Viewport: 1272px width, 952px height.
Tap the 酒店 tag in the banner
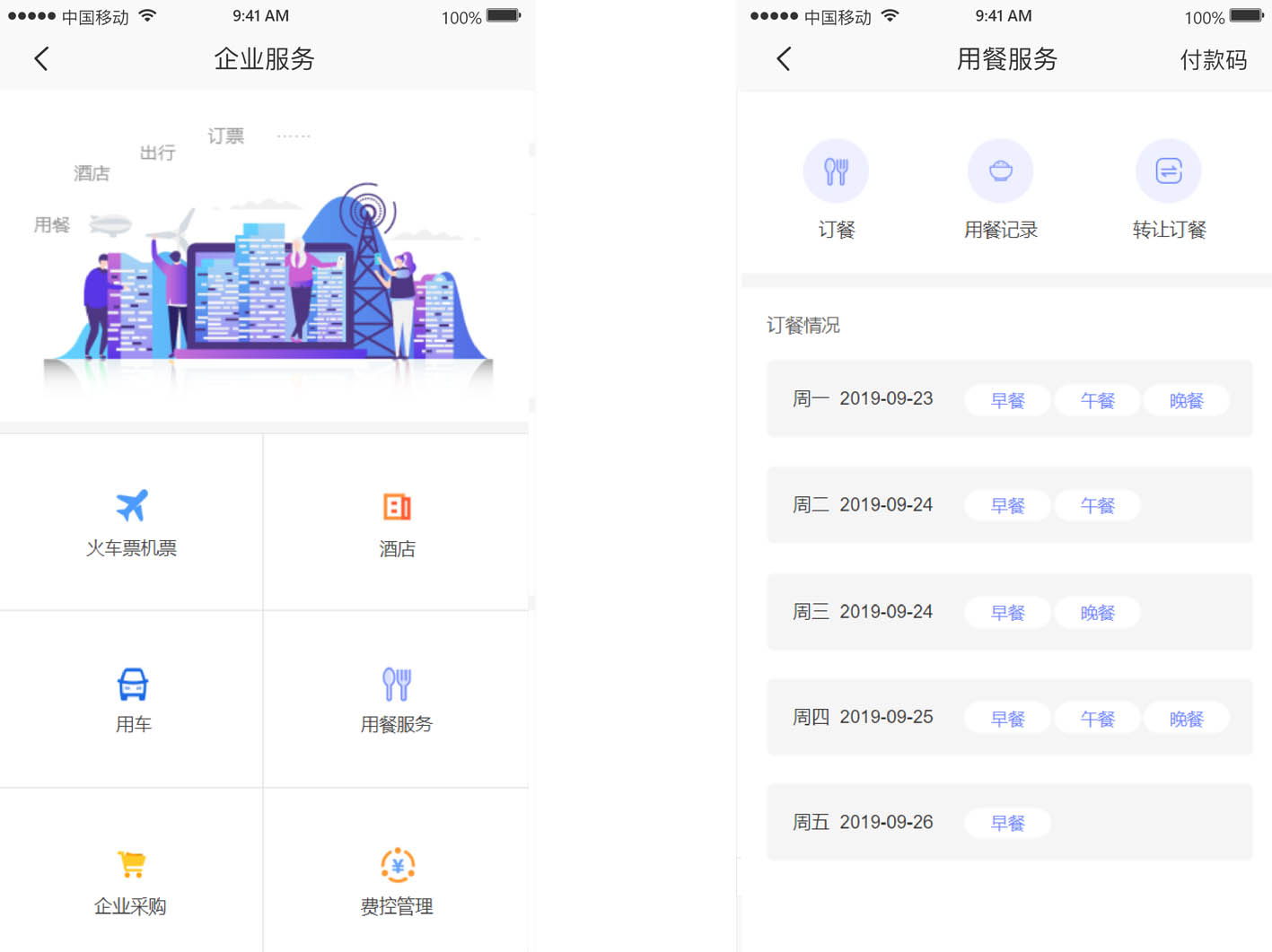pos(92,173)
